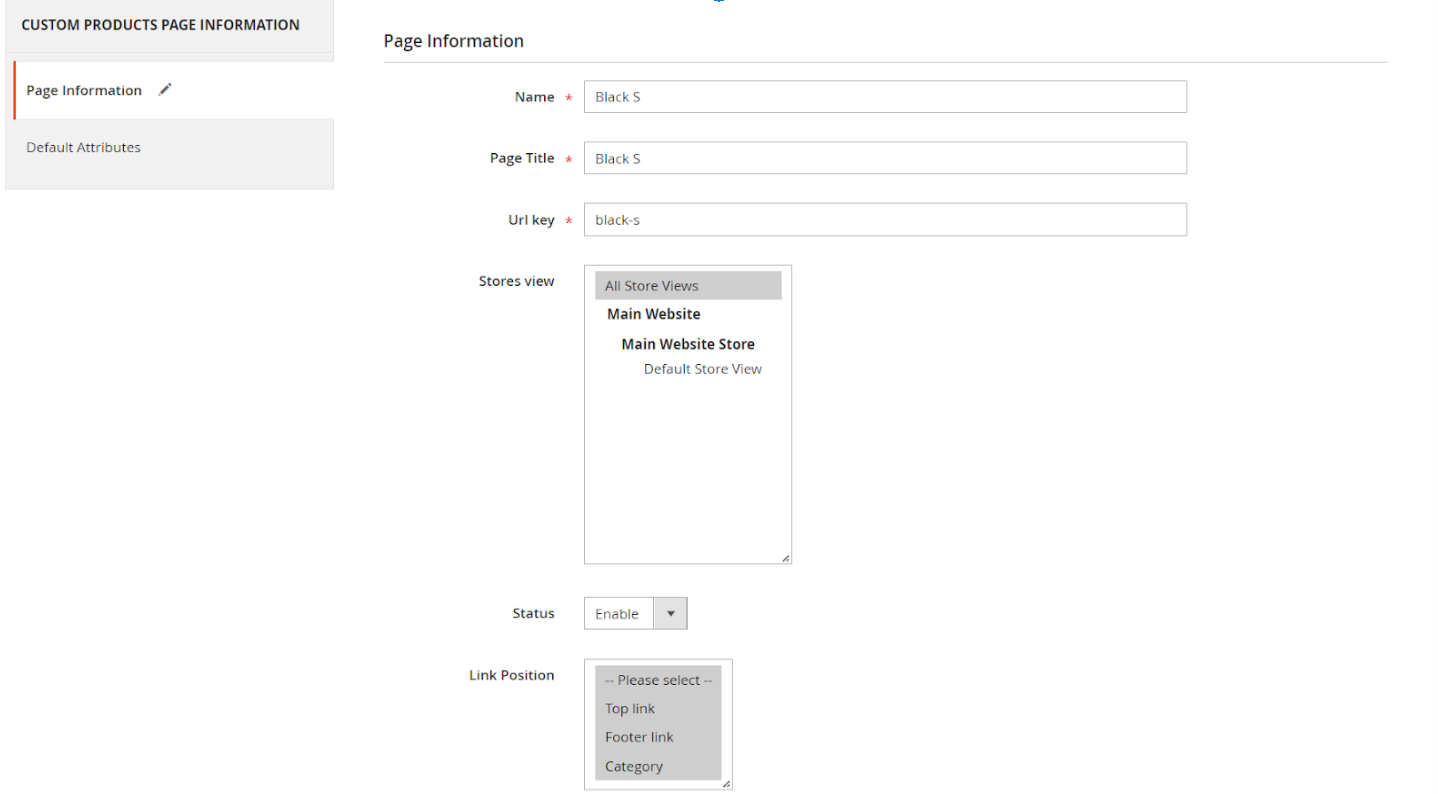Click resize handle of Stores view list
The image size is (1438, 794).
point(786,558)
